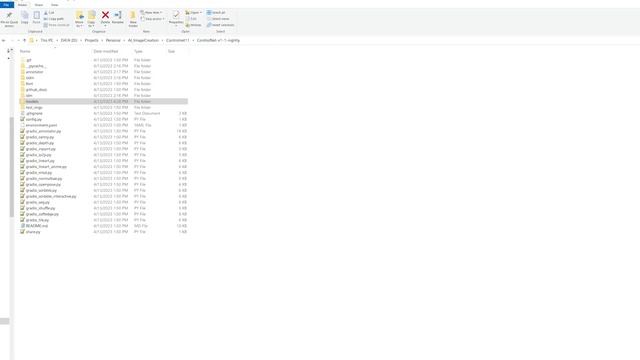Image resolution: width=640 pixels, height=360 pixels.
Task: Click DATA (D:) in the address breadcrumb
Action: tap(69, 40)
